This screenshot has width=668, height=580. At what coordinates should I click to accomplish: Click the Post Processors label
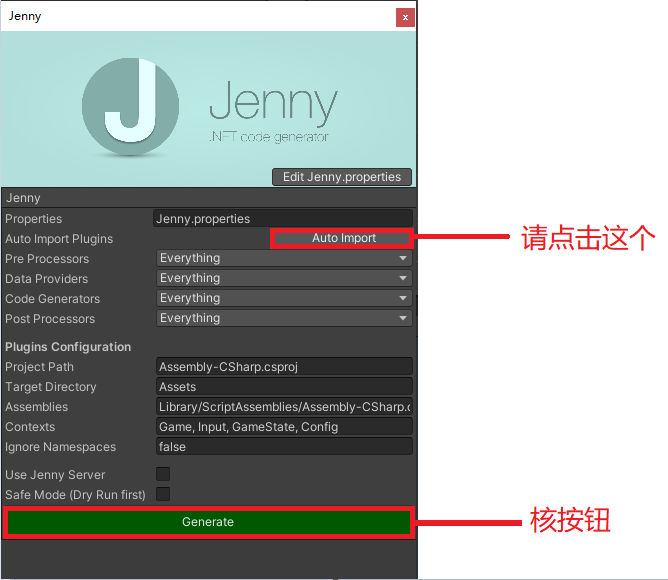coord(50,319)
